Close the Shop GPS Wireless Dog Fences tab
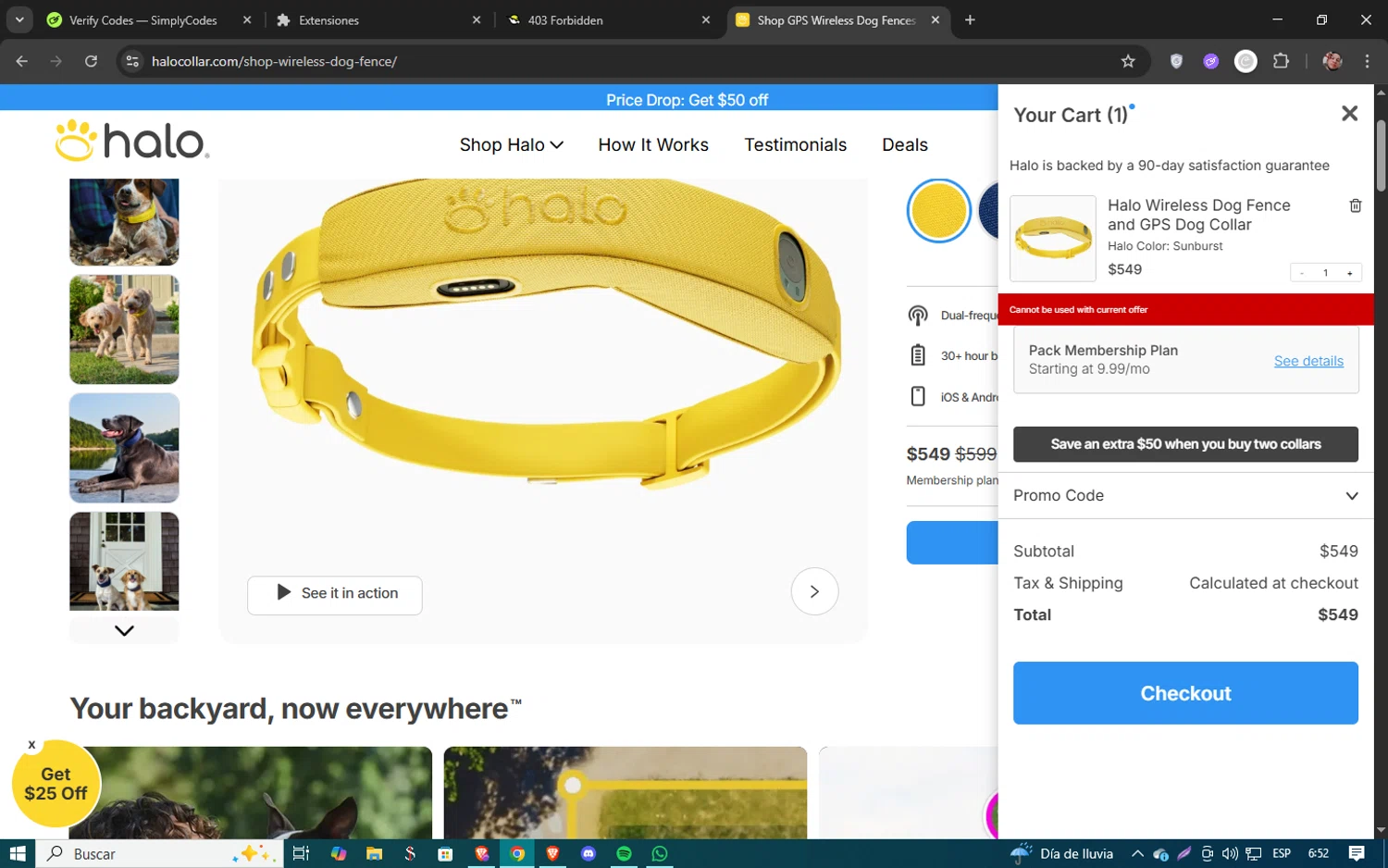The width and height of the screenshot is (1388, 868). 936,20
